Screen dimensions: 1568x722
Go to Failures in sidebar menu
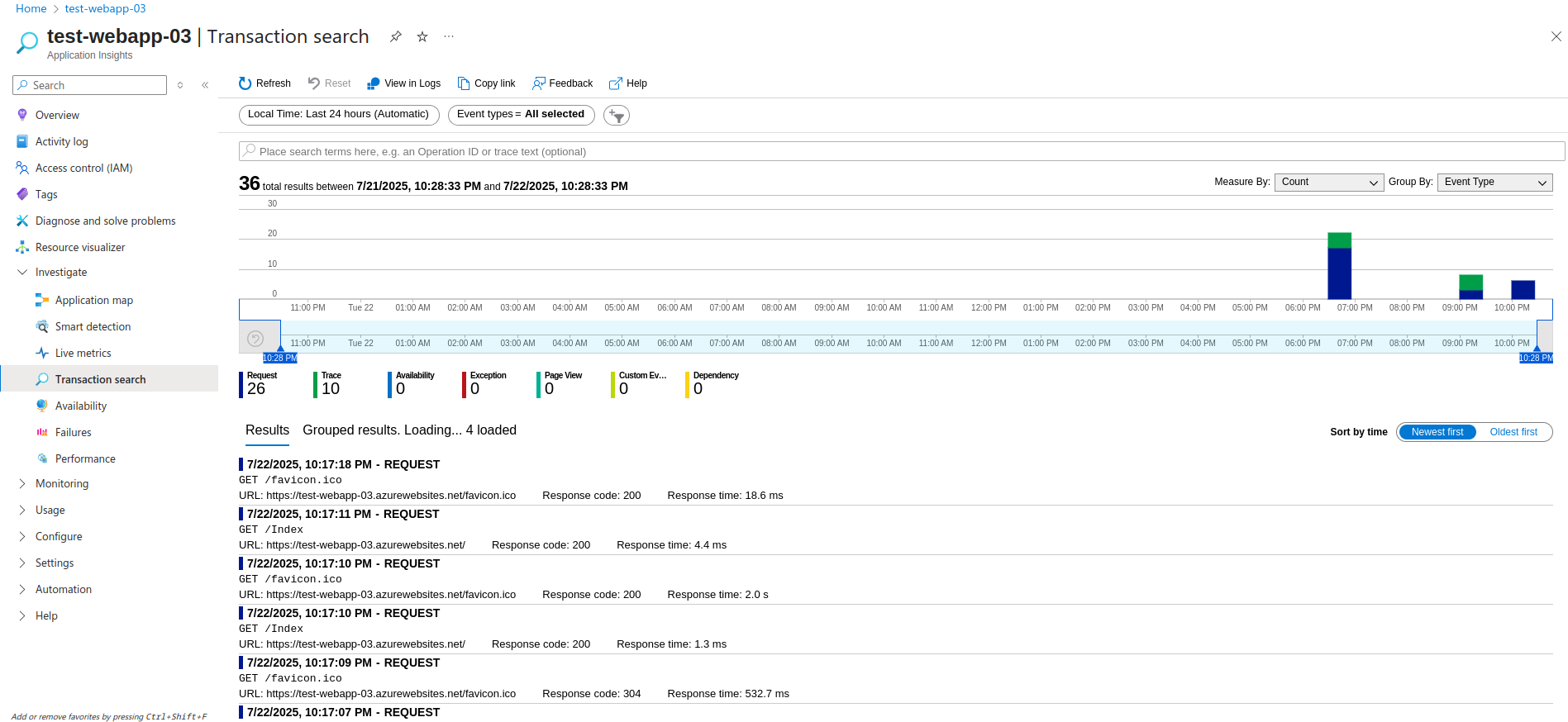click(73, 432)
